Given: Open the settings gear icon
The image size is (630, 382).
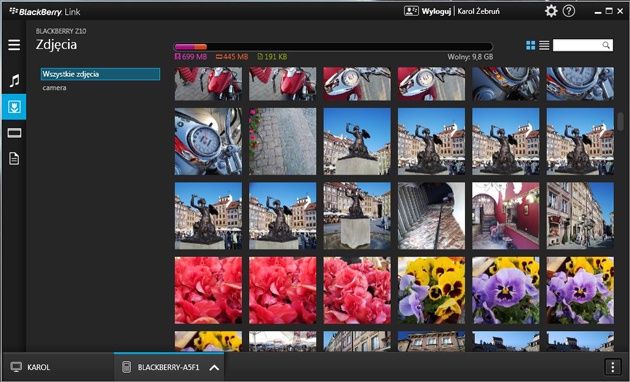Looking at the screenshot, I should 551,11.
